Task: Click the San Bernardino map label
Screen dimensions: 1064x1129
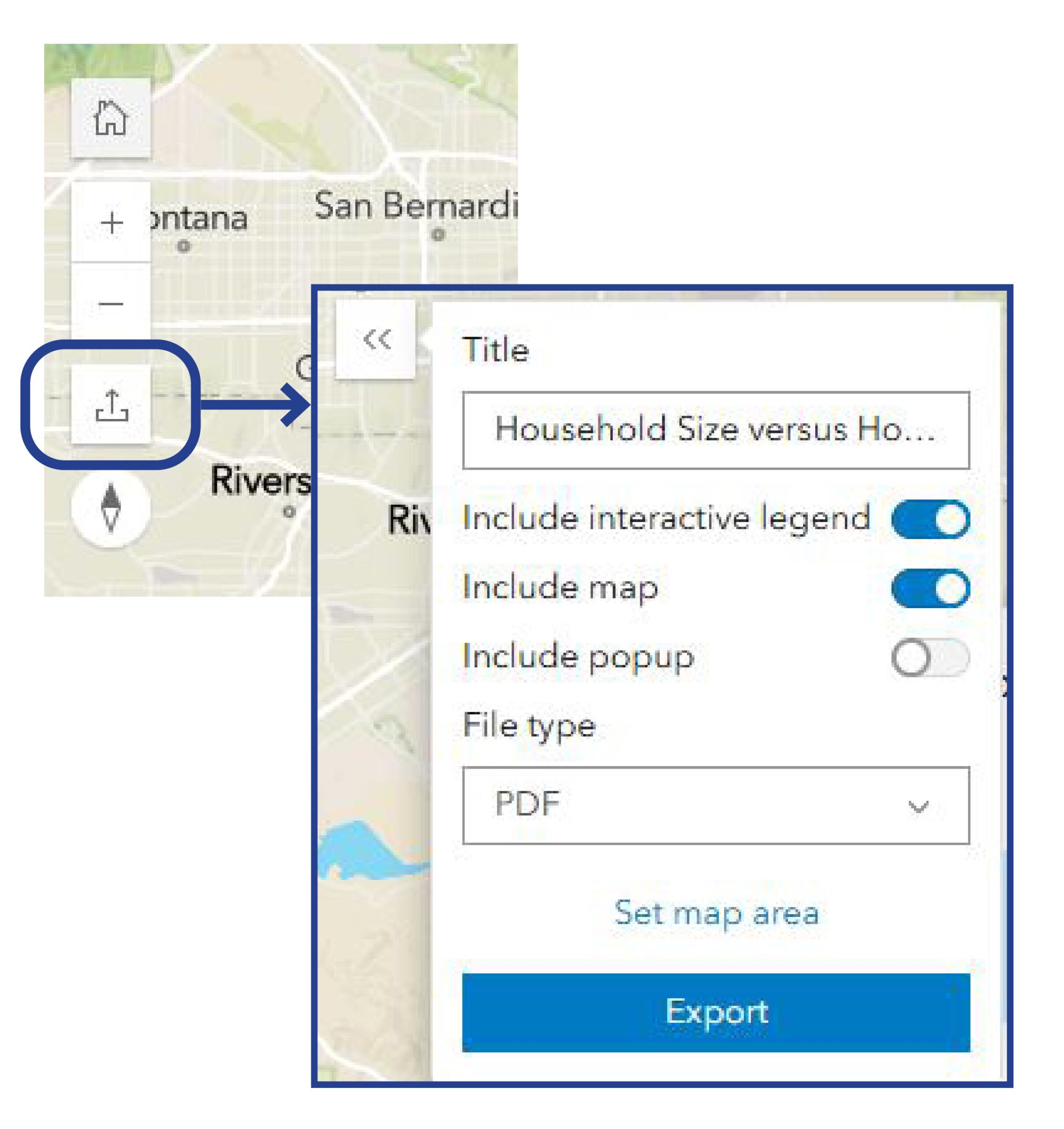Action: pos(415,206)
